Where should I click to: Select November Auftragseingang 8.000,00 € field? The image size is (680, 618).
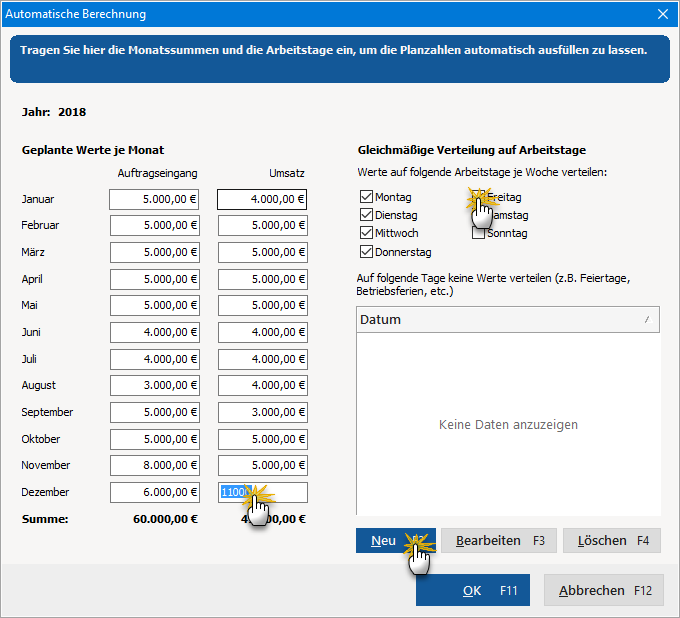(155, 465)
